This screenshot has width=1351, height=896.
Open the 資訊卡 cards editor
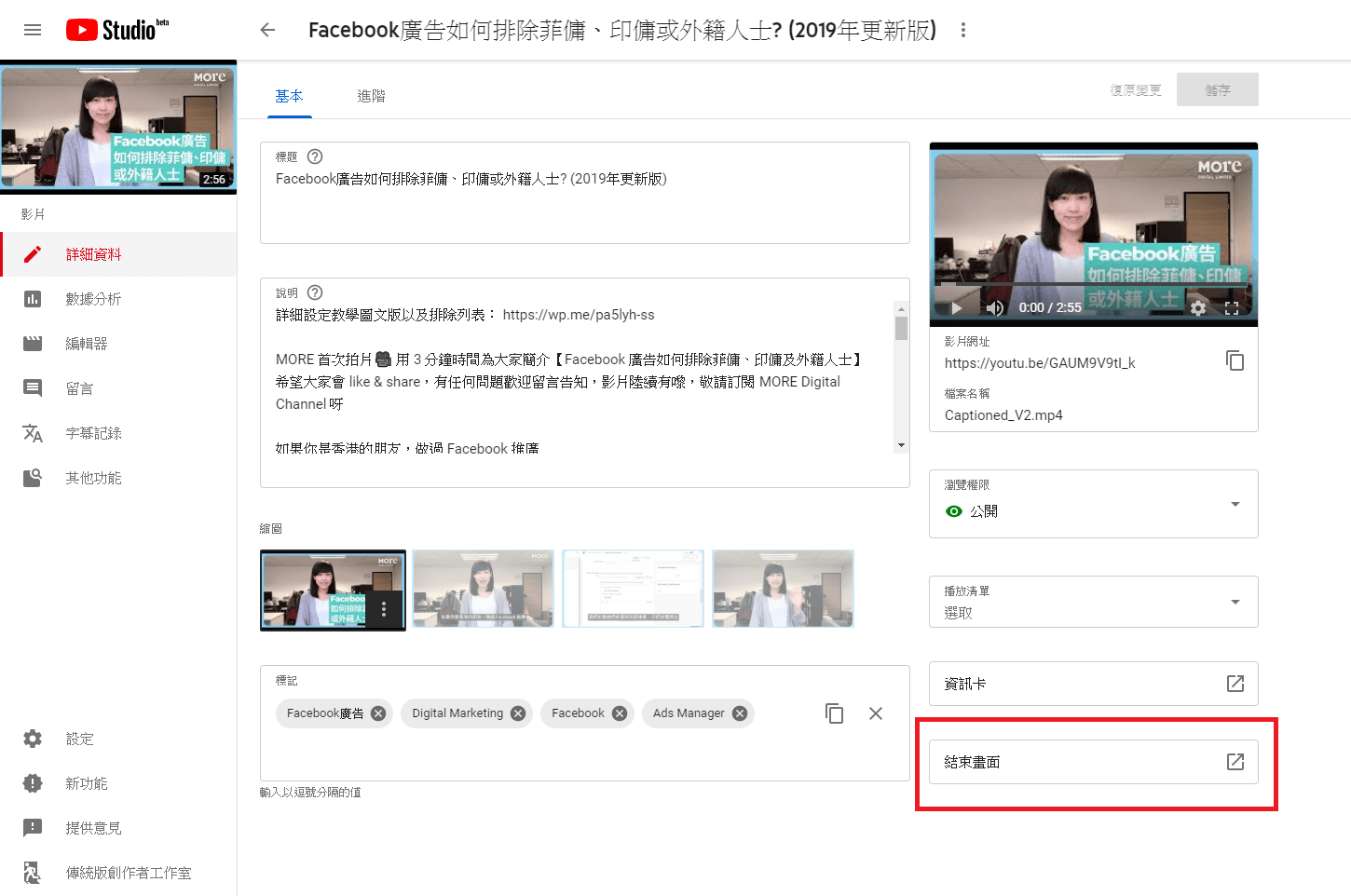coord(1094,684)
